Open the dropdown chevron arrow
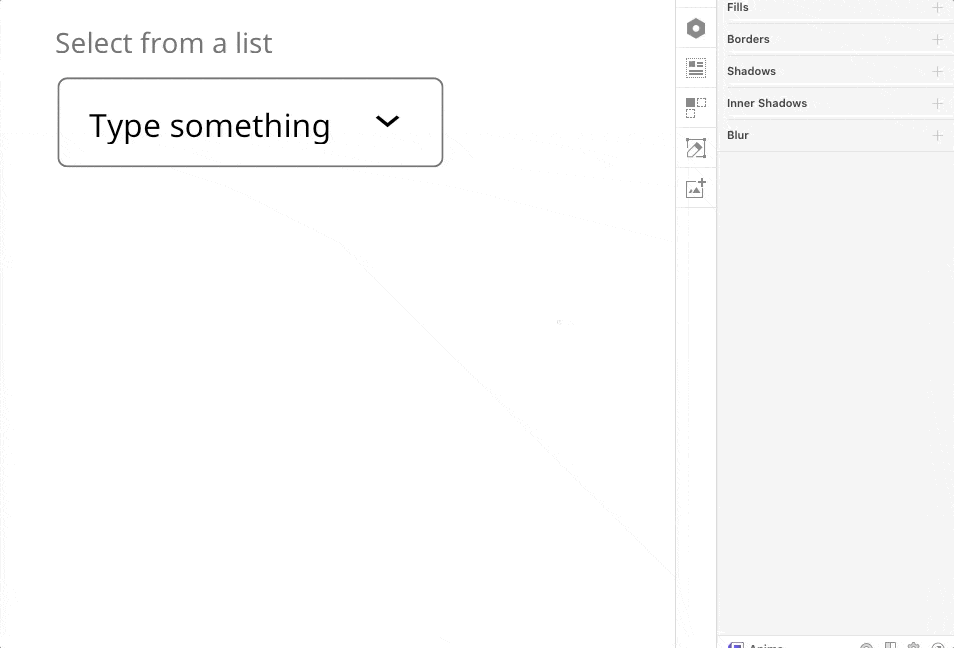Screen dimensions: 954x648 click(387, 122)
